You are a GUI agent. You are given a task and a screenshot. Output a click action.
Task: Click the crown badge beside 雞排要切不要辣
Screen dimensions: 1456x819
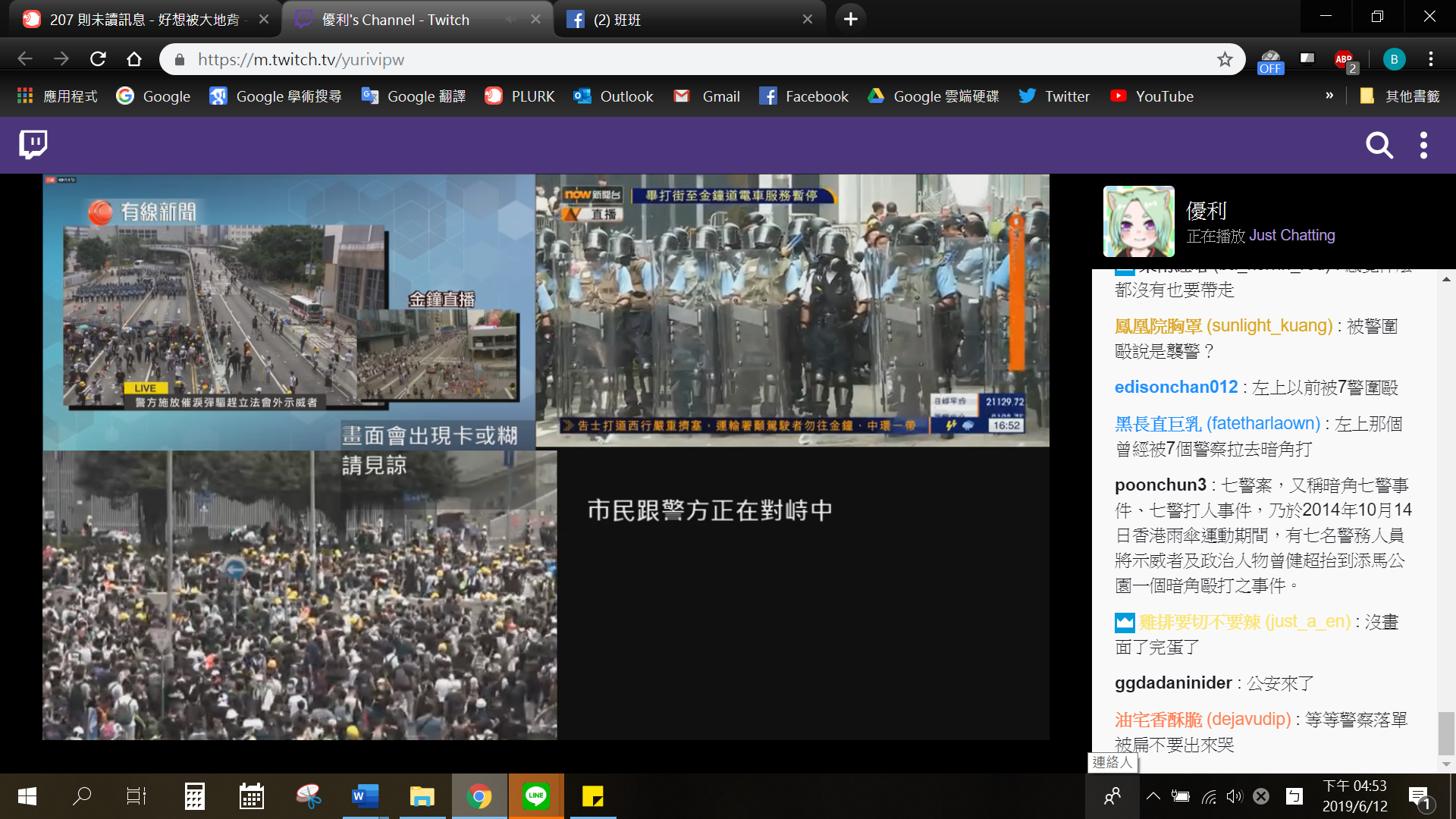click(1125, 623)
